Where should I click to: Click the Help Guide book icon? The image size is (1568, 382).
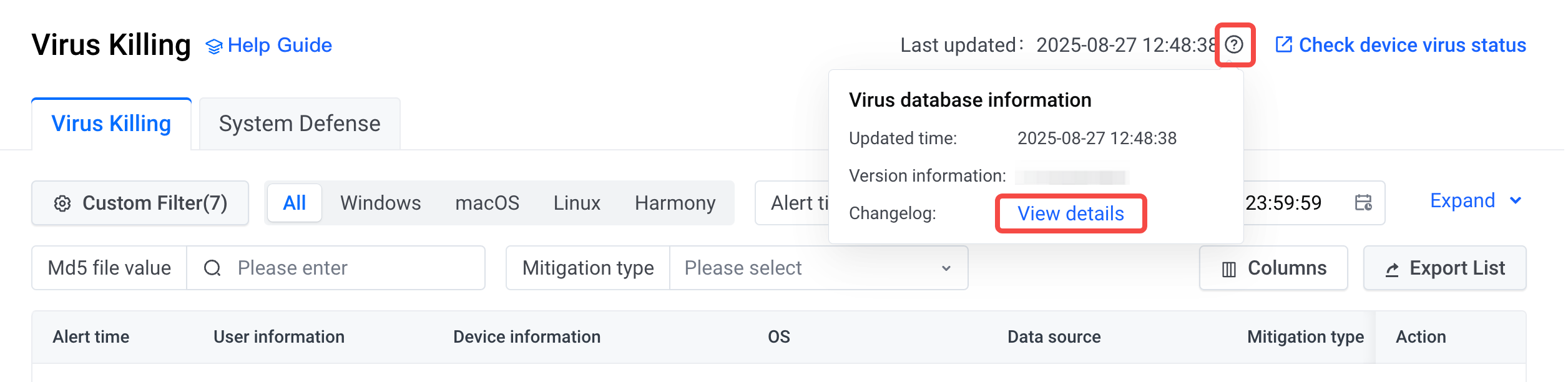(x=214, y=46)
